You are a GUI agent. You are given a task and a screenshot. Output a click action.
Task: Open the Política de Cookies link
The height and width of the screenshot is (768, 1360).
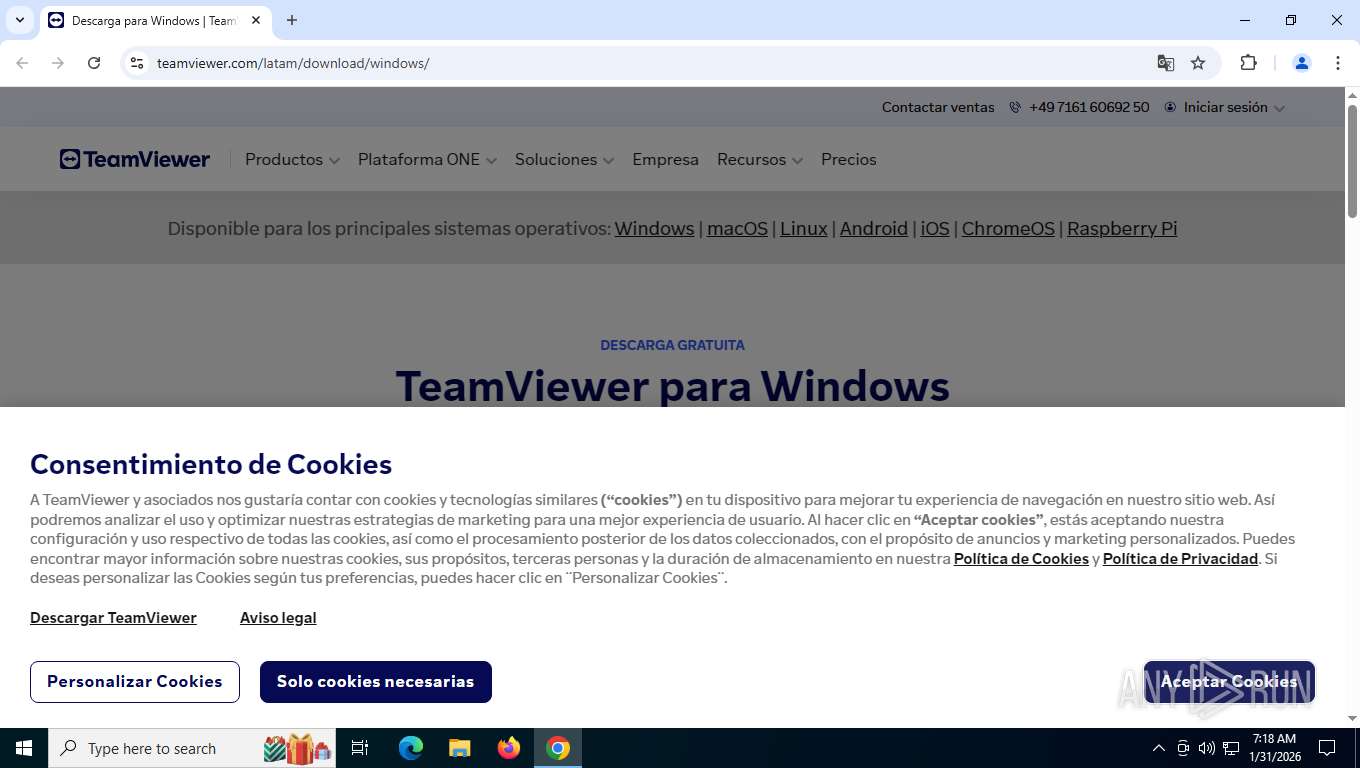pyautogui.click(x=1021, y=558)
